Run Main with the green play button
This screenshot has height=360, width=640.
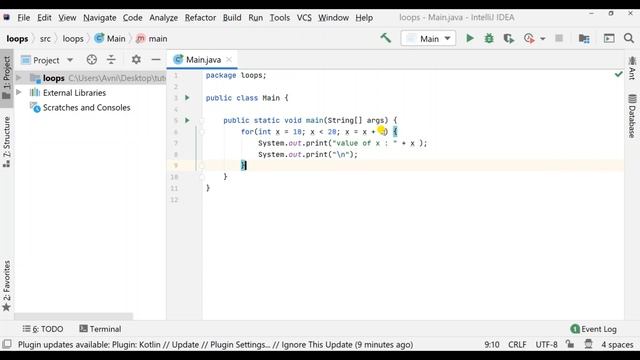[470, 38]
